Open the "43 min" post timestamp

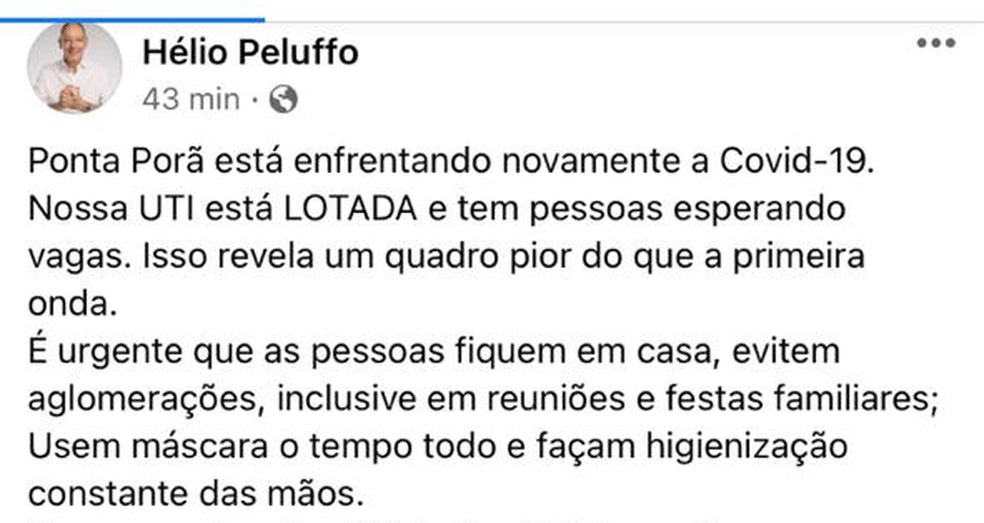(191, 99)
